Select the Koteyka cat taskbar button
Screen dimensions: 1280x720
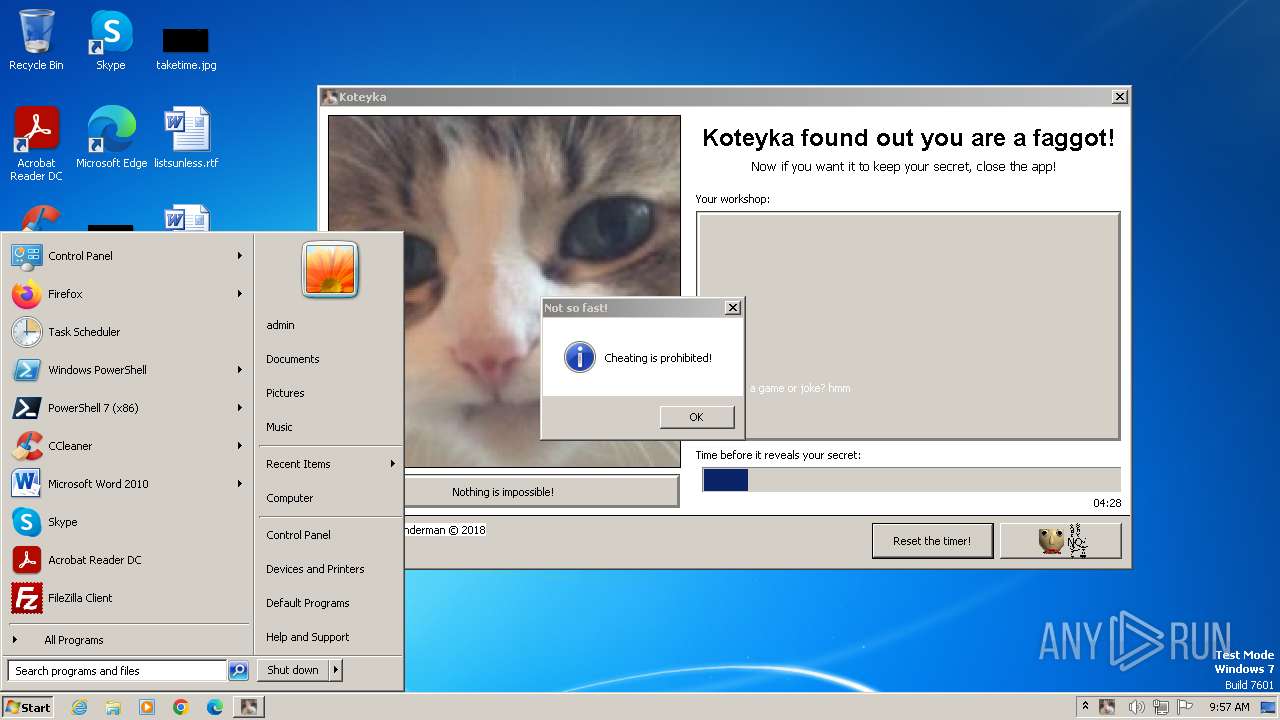click(x=249, y=707)
